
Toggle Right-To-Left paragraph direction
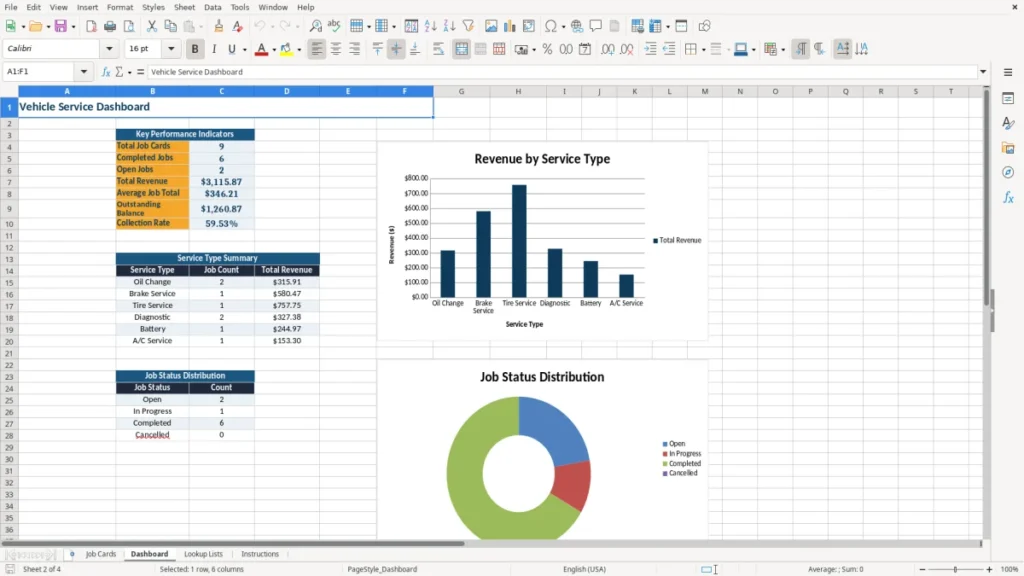click(x=820, y=49)
